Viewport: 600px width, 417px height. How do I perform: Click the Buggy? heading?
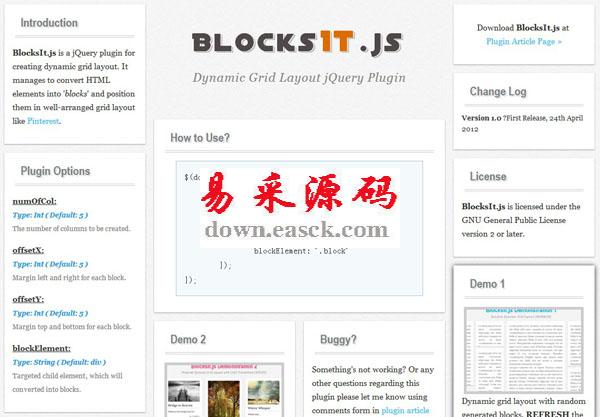[338, 340]
